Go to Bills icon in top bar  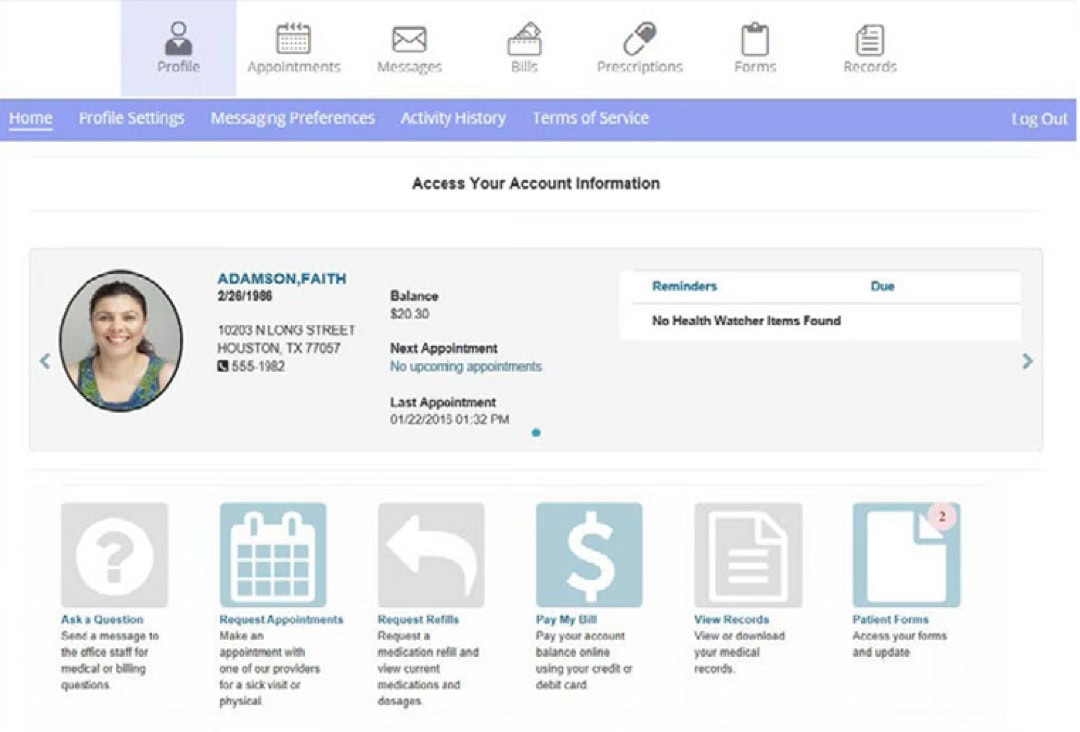tap(524, 40)
